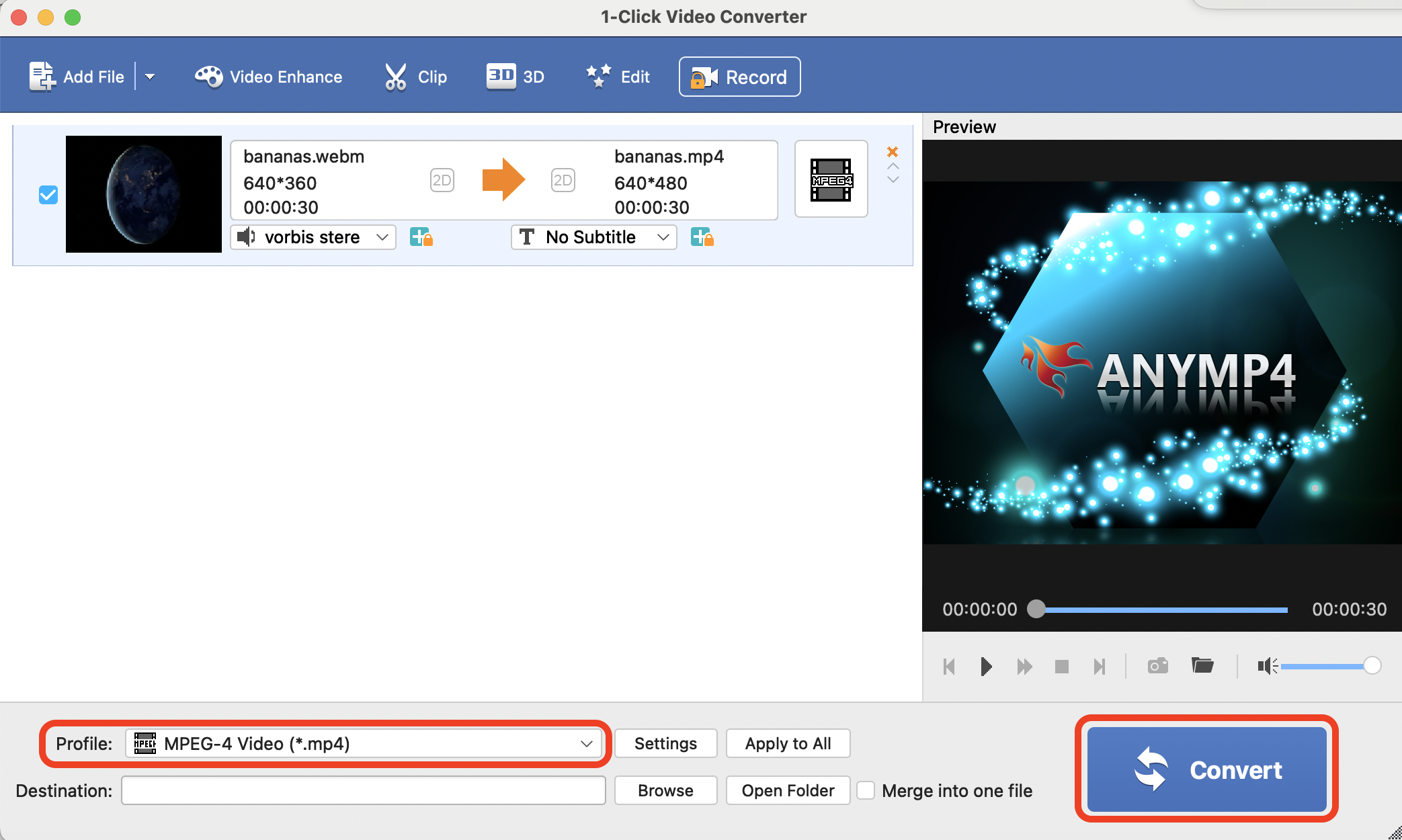
Task: Open the snapshot folder icon
Action: 1202,665
